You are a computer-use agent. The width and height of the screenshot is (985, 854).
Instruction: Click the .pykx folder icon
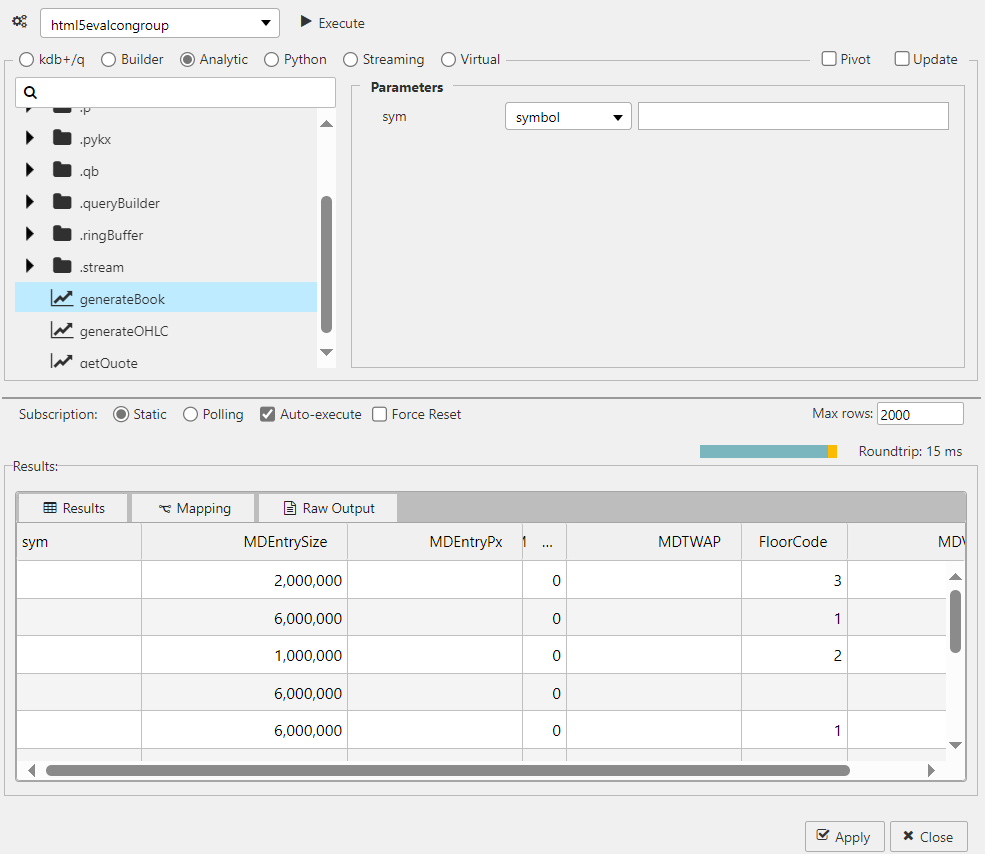point(60,138)
